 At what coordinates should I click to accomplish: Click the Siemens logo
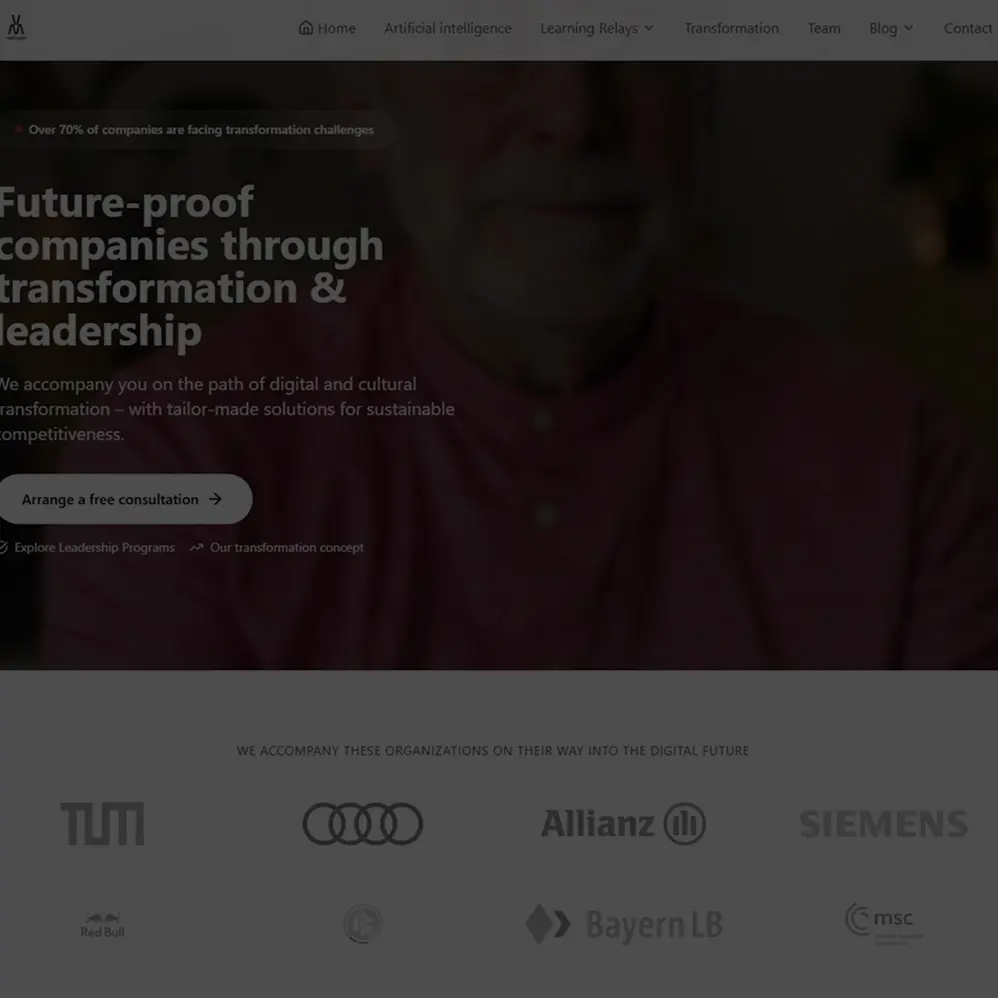(x=883, y=824)
